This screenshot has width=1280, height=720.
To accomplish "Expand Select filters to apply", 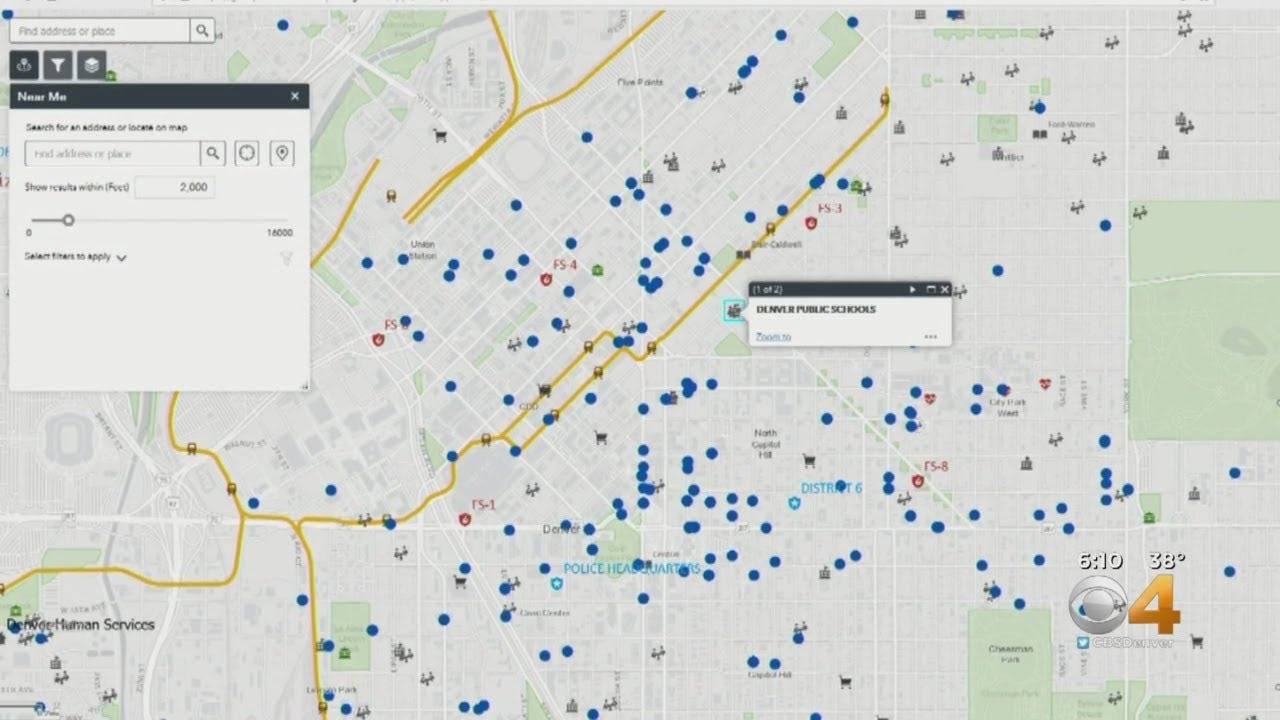I will [76, 257].
